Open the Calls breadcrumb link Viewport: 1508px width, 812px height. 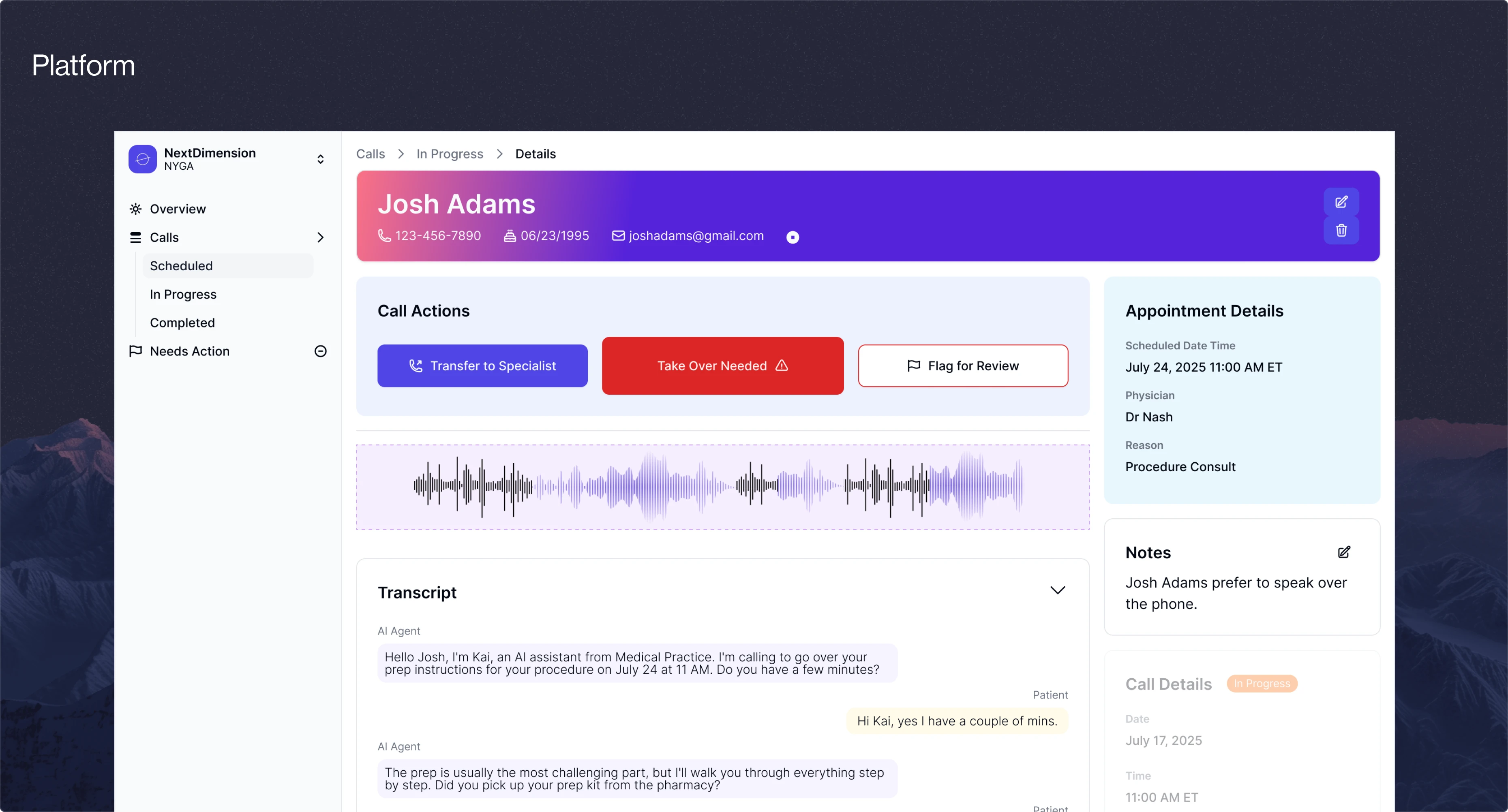click(370, 153)
